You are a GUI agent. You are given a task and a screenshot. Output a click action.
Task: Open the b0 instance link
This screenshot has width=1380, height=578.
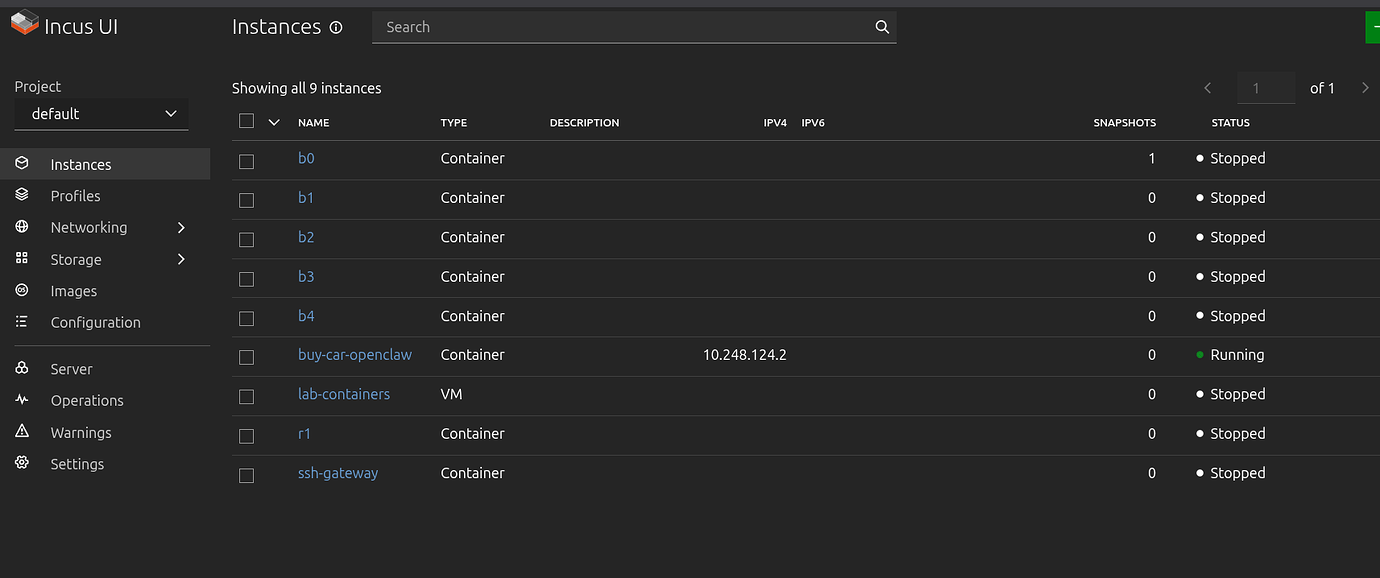(306, 158)
